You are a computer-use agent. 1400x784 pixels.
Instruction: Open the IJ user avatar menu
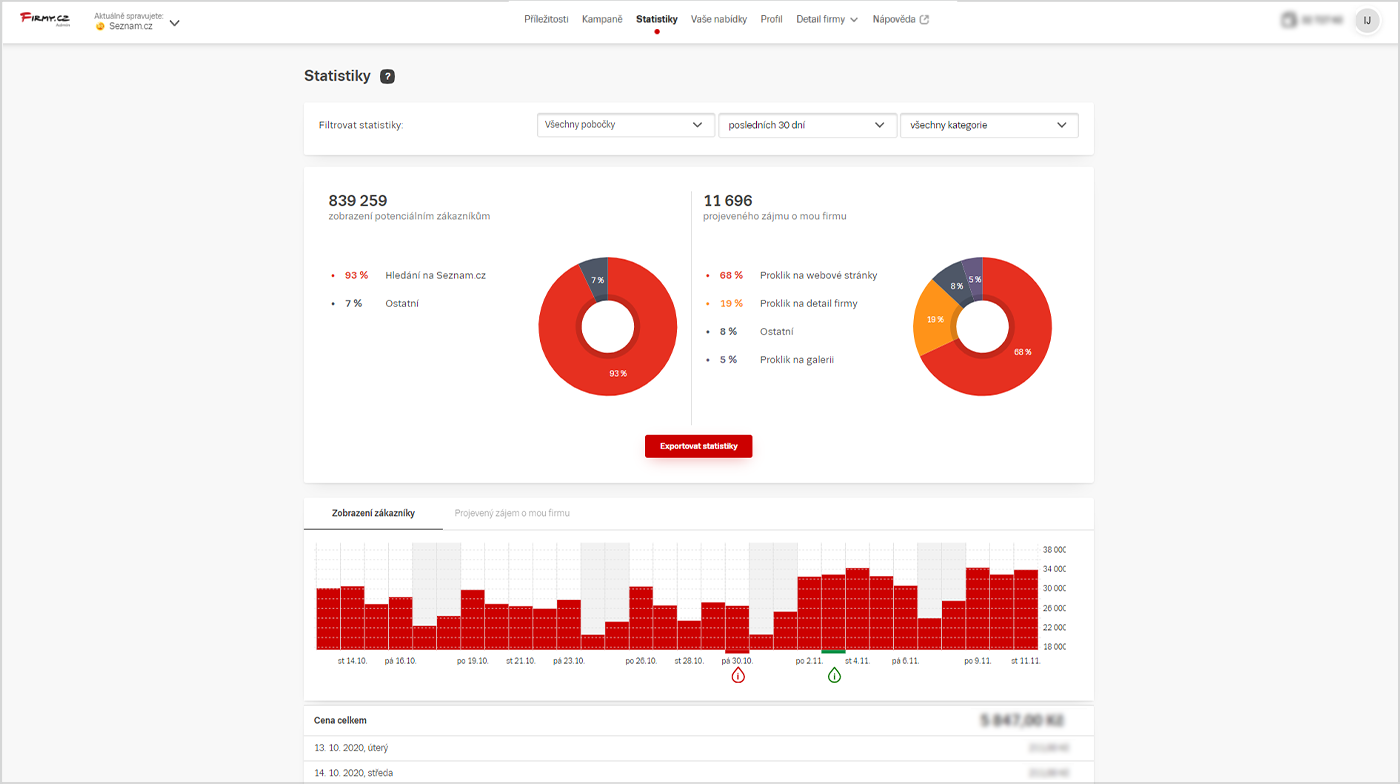click(1367, 20)
